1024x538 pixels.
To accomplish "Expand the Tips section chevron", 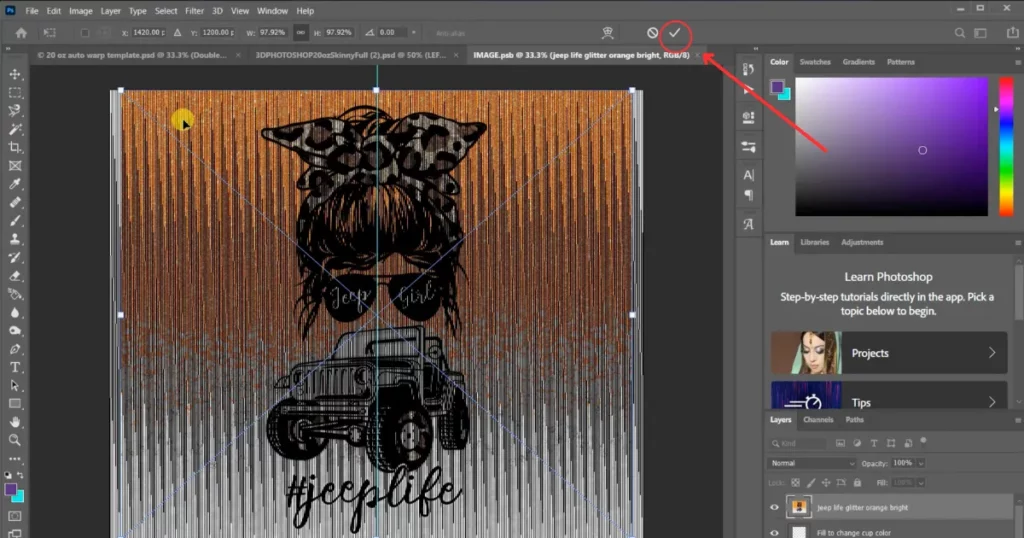I will (992, 402).
